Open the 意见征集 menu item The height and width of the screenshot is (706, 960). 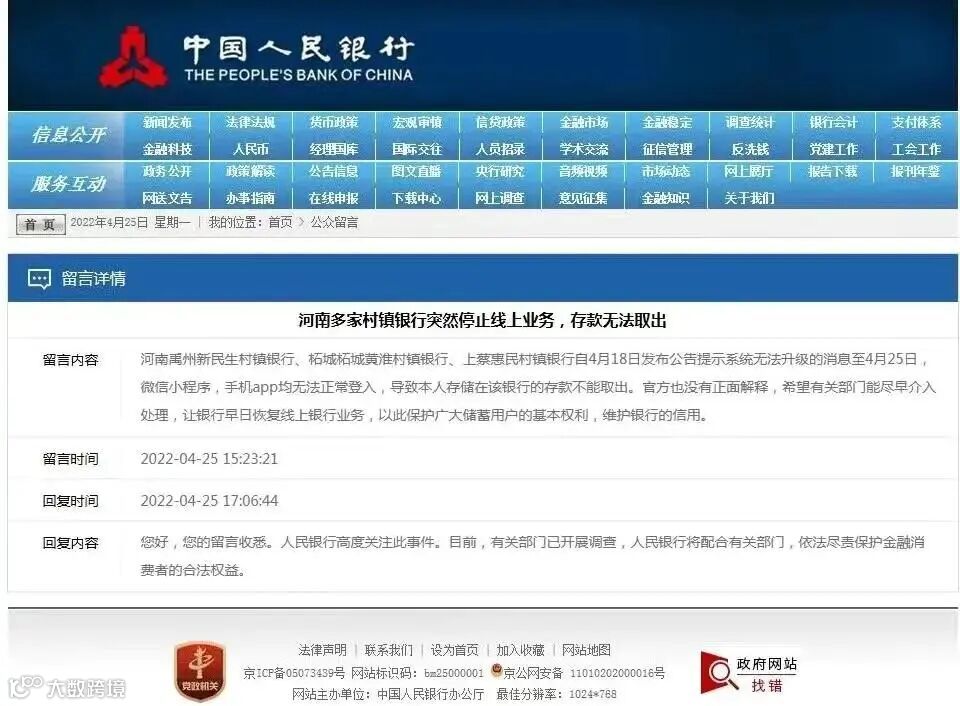(583, 198)
